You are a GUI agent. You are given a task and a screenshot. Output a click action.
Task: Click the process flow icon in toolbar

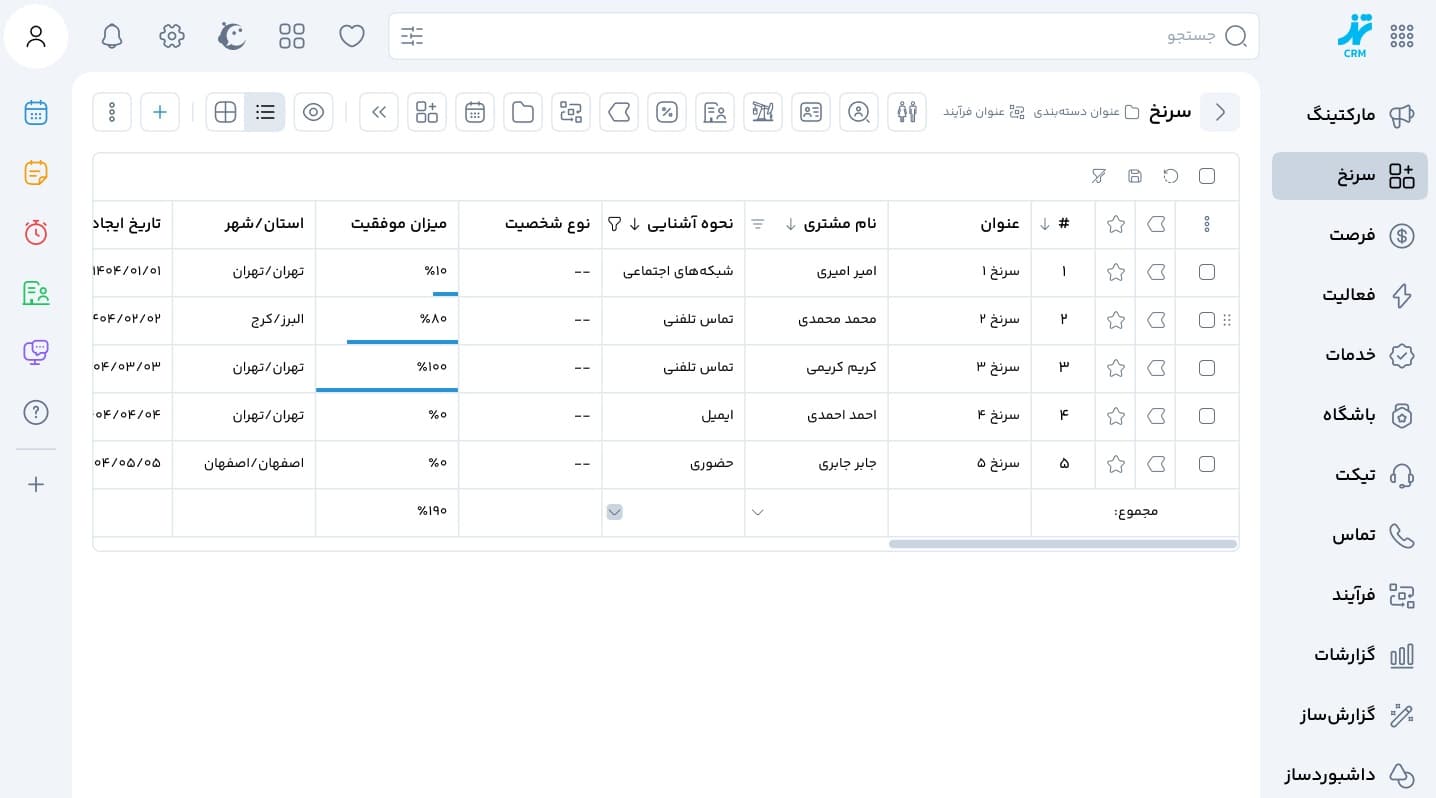tap(571, 112)
